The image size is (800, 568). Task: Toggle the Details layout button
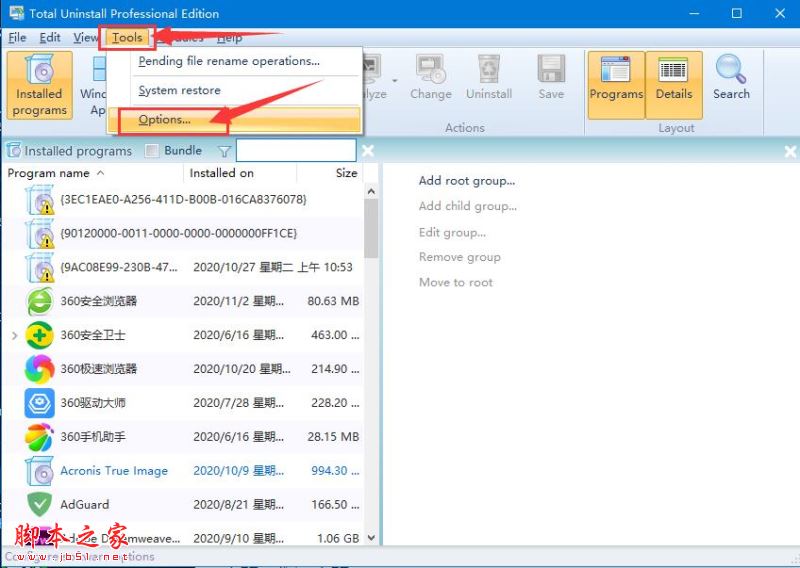674,85
